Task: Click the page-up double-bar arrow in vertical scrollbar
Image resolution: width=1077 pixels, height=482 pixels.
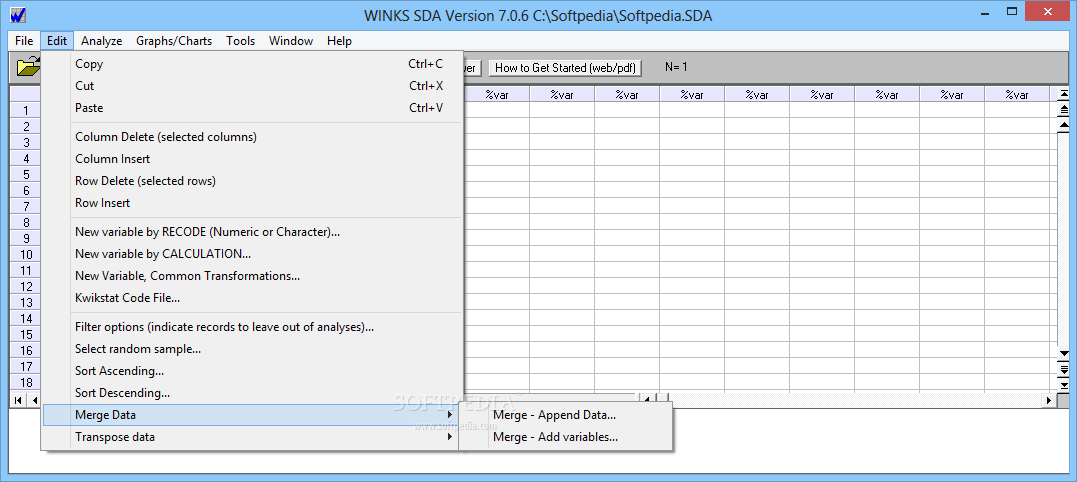Action: click(1064, 109)
